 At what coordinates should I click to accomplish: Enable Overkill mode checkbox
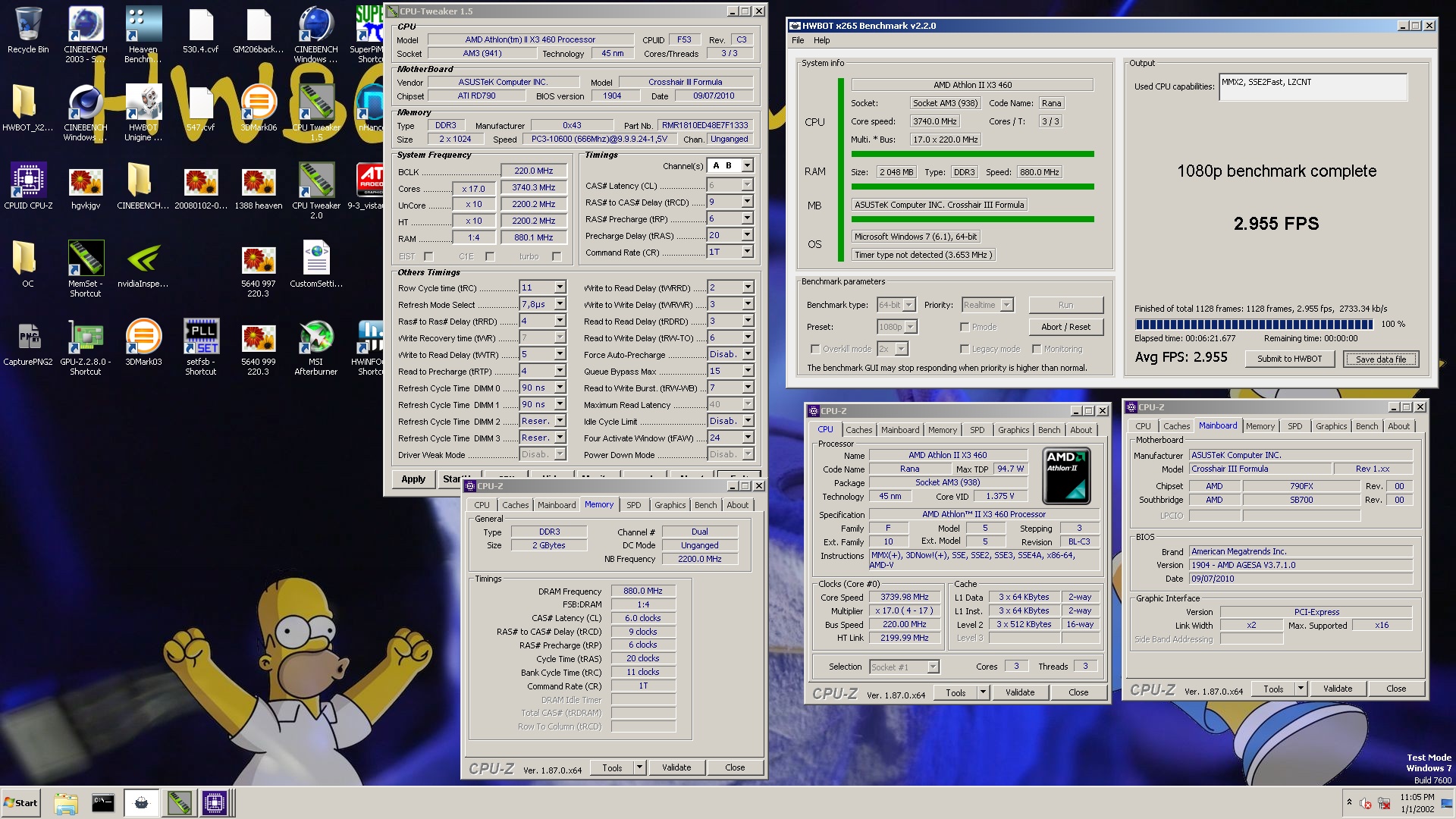click(x=815, y=349)
